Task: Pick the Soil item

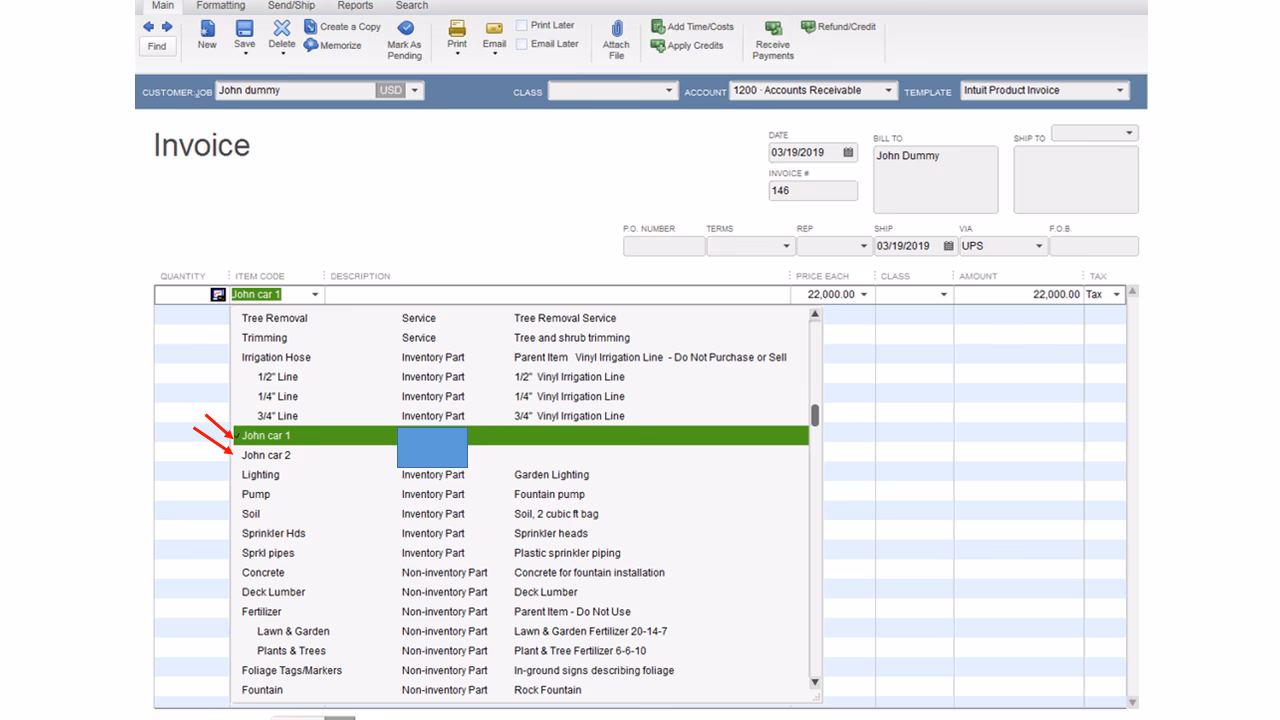Action: [x=520, y=514]
